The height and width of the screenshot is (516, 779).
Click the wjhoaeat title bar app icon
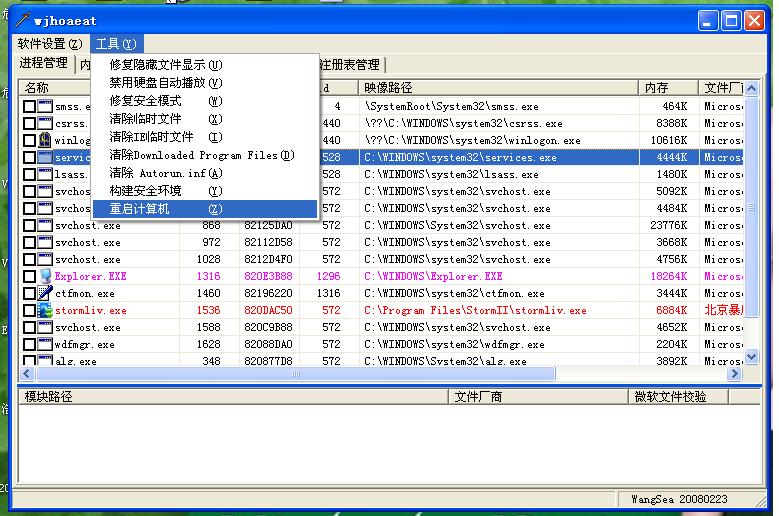point(20,20)
